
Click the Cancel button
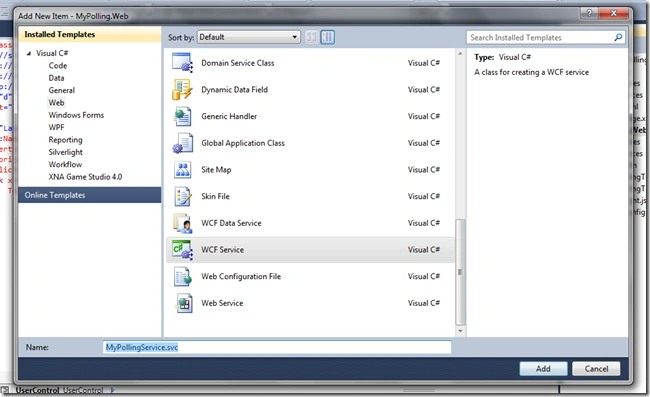click(x=596, y=368)
